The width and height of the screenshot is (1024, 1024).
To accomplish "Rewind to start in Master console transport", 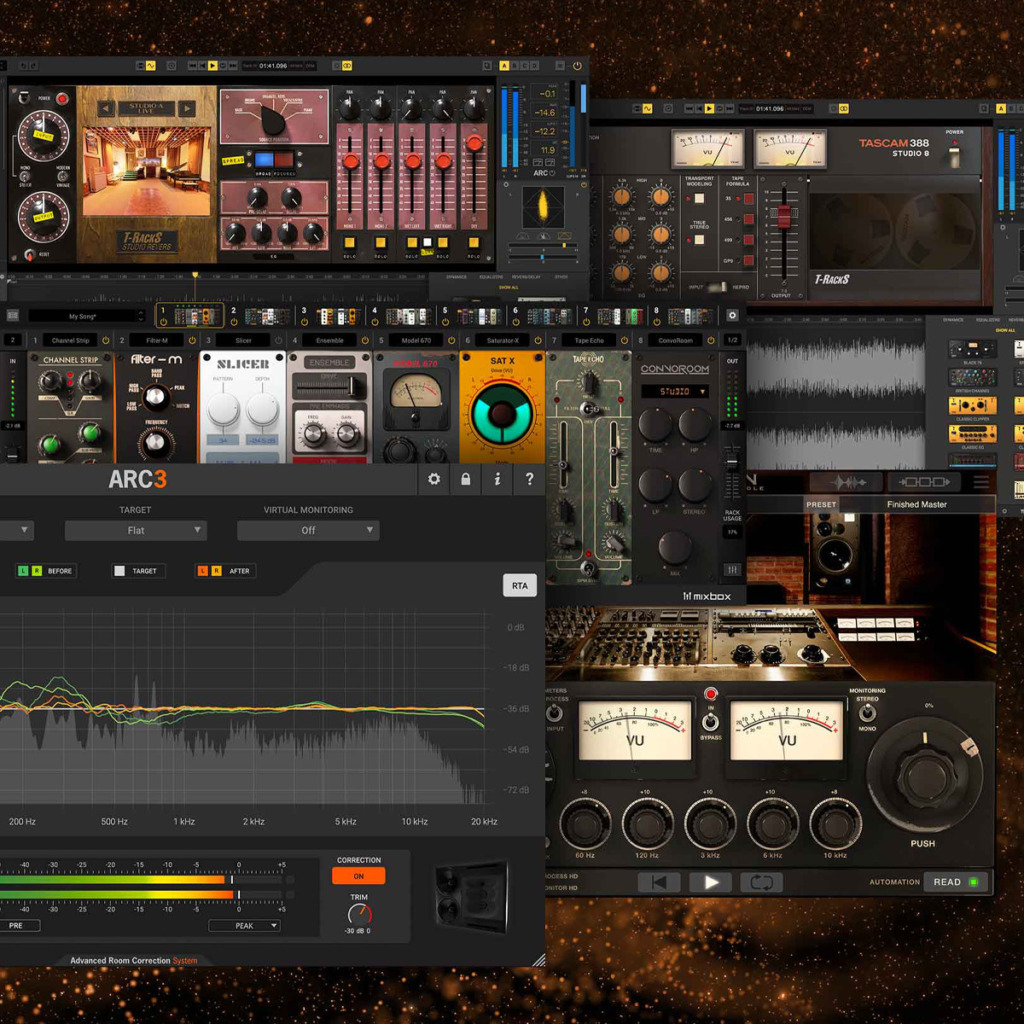I will coord(659,882).
